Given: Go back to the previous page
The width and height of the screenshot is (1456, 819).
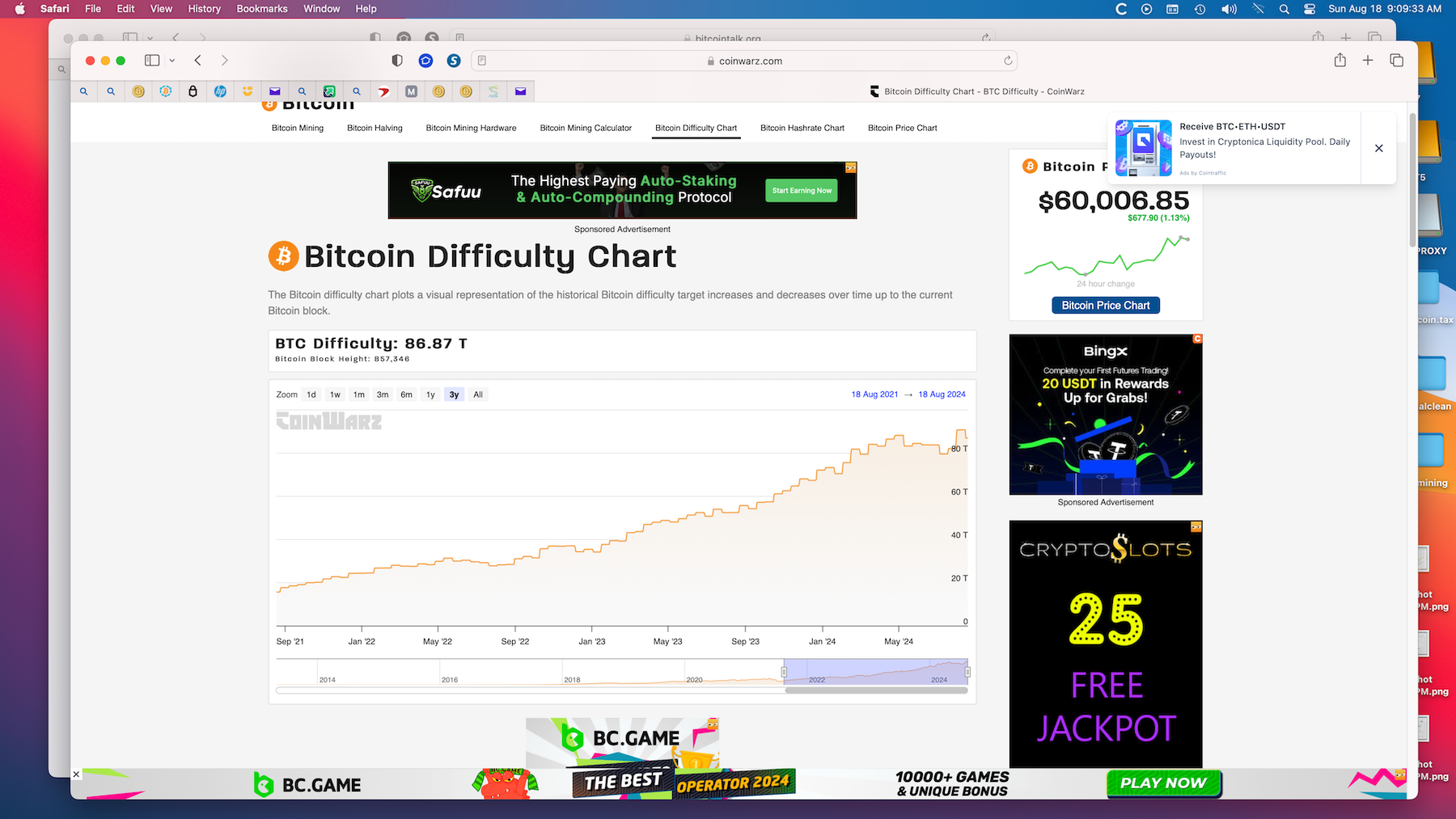Looking at the screenshot, I should point(198,61).
